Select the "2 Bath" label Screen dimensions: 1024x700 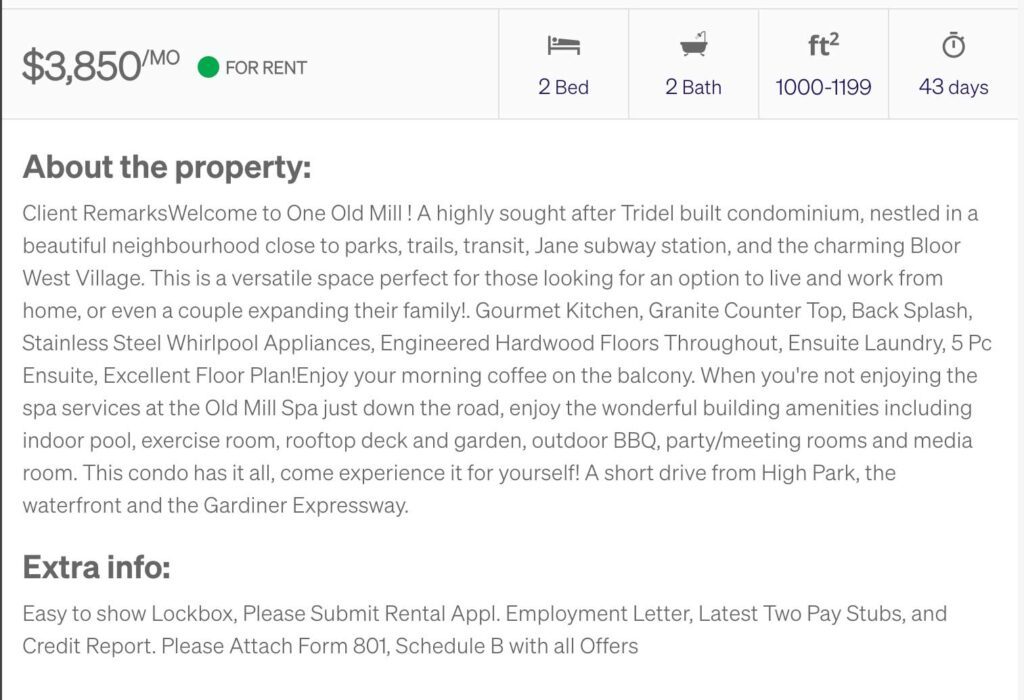pos(693,87)
